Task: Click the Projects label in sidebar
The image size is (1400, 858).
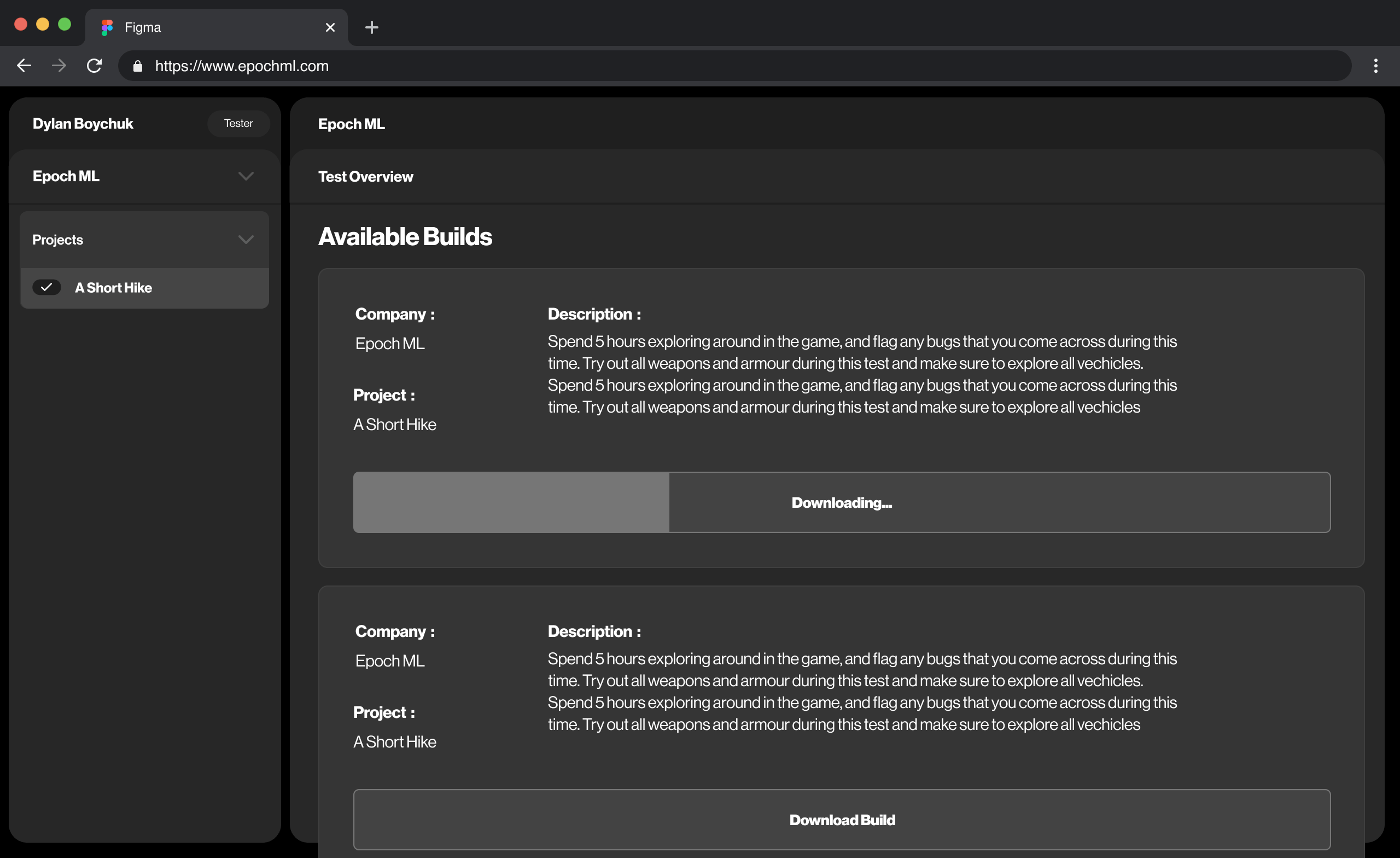Action: [57, 240]
